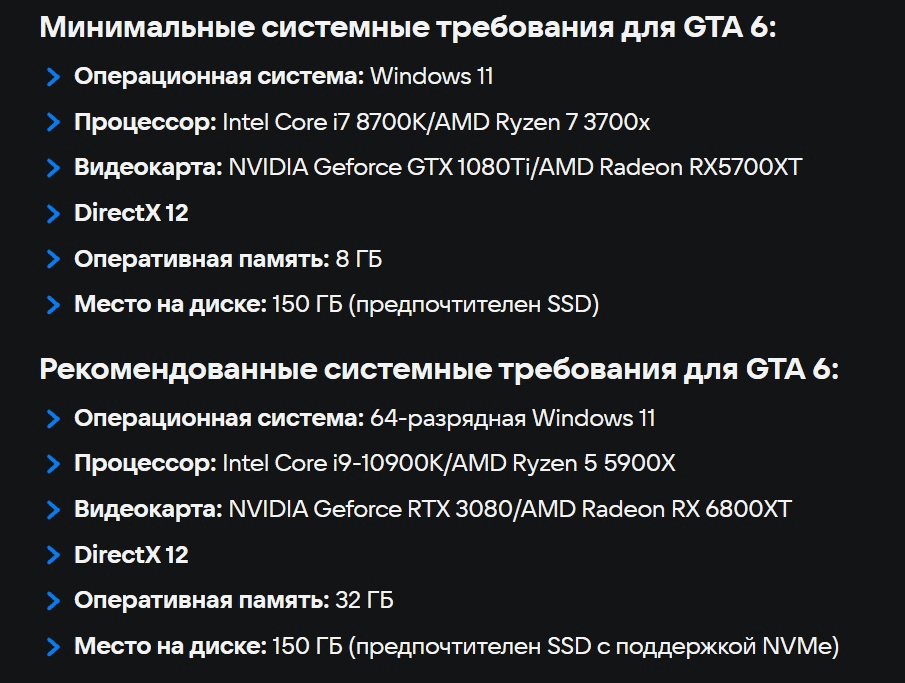Click the DirectX 12 label in recommended requirements

pos(131,555)
